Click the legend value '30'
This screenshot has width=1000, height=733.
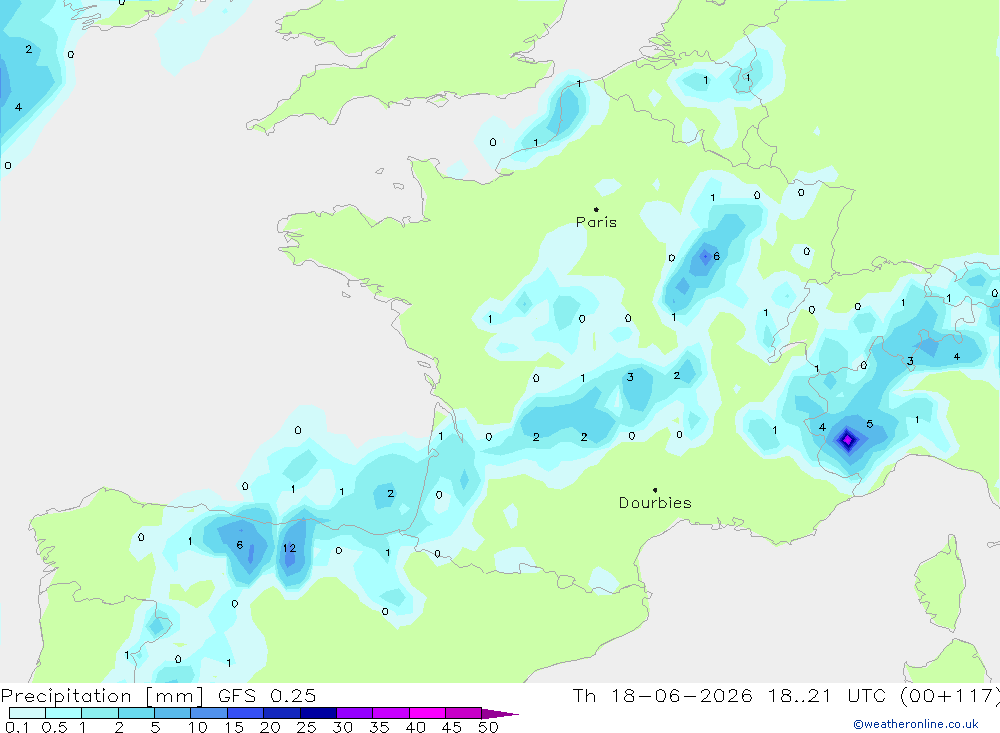point(343,727)
